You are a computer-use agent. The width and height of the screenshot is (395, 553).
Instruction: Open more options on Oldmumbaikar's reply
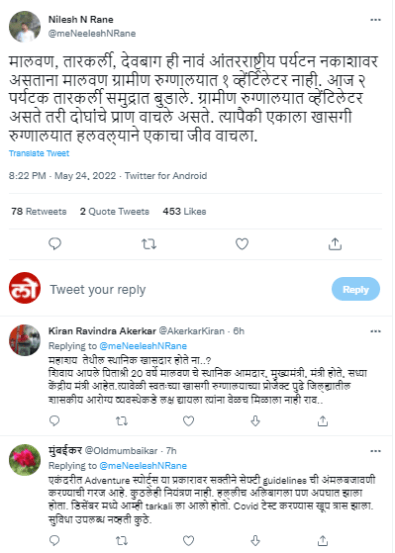click(x=376, y=451)
